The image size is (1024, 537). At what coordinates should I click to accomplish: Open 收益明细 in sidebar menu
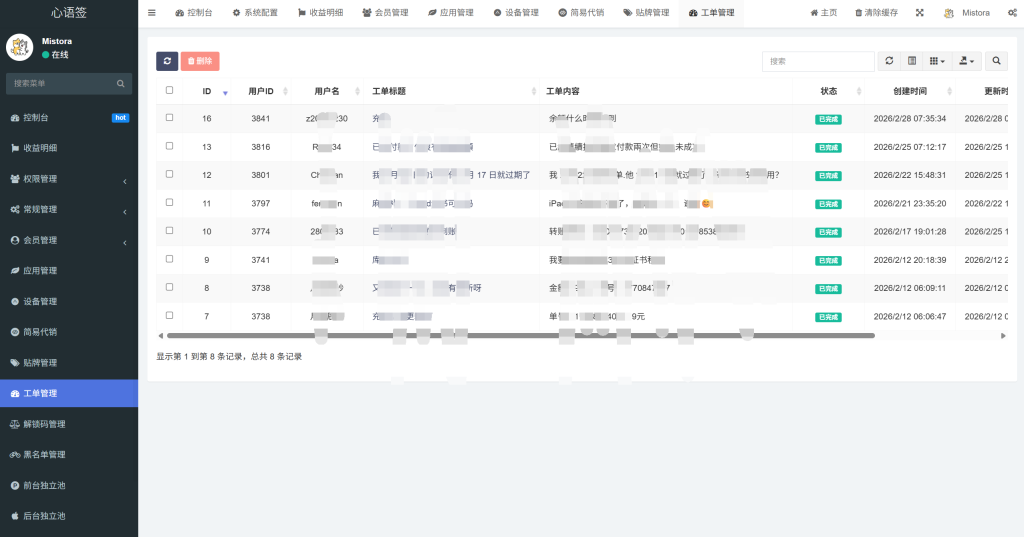coord(69,148)
